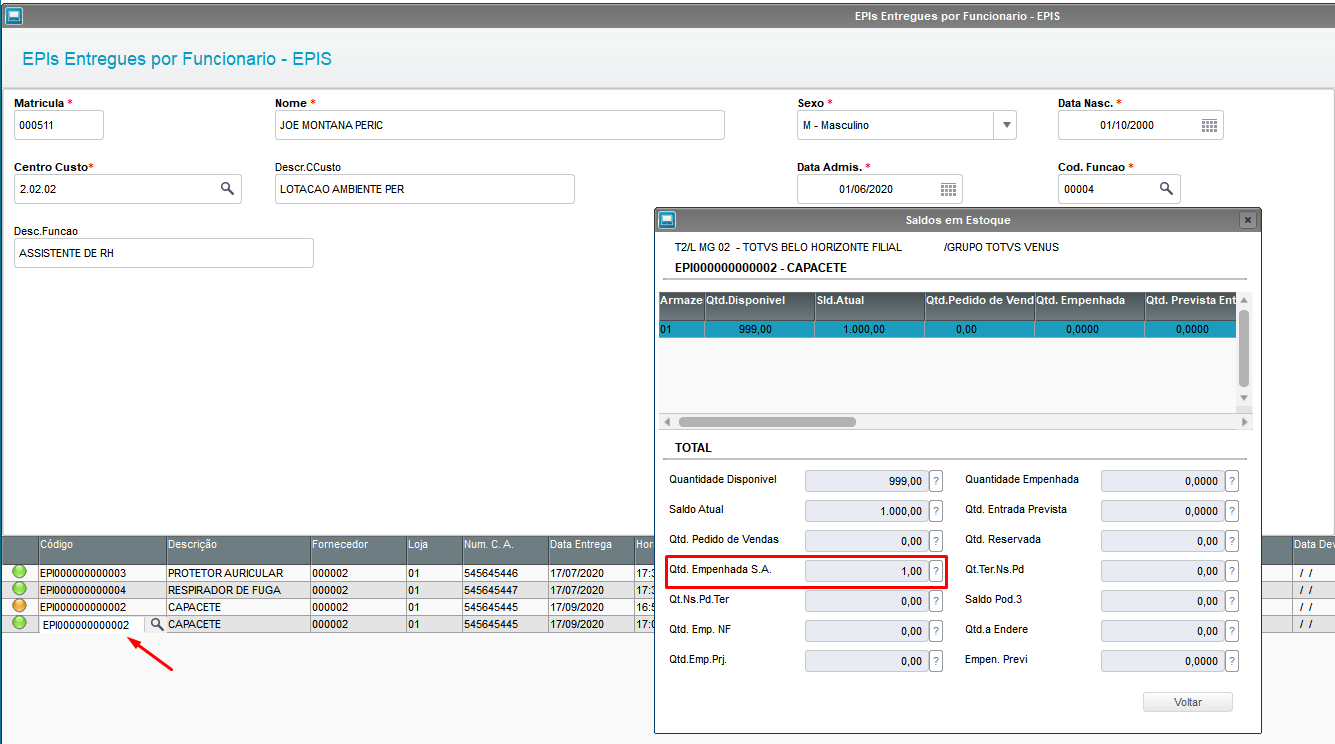Click the help icon next to Qtd.a Endere
Screen dimensions: 1335x744
tap(1232, 631)
